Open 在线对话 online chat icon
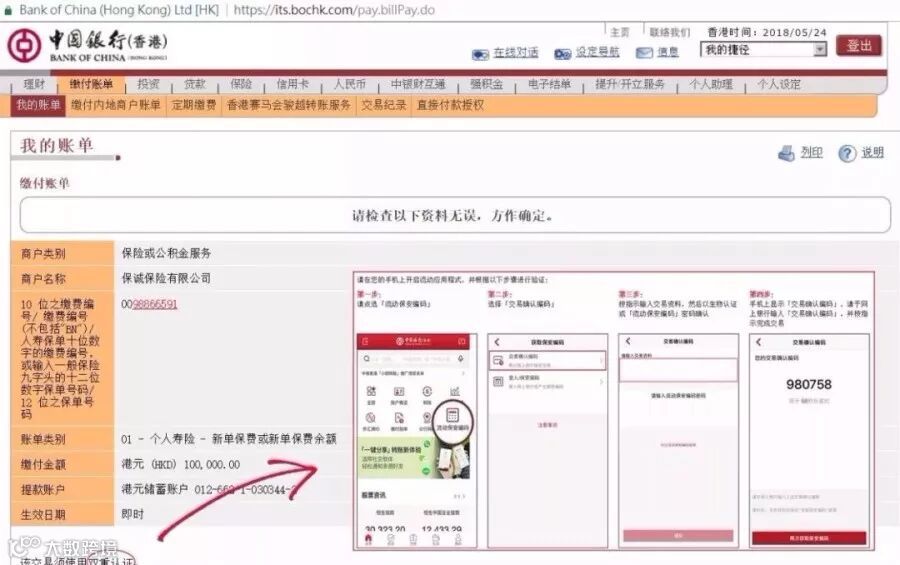Screen dimensions: 900x565 click(x=480, y=54)
